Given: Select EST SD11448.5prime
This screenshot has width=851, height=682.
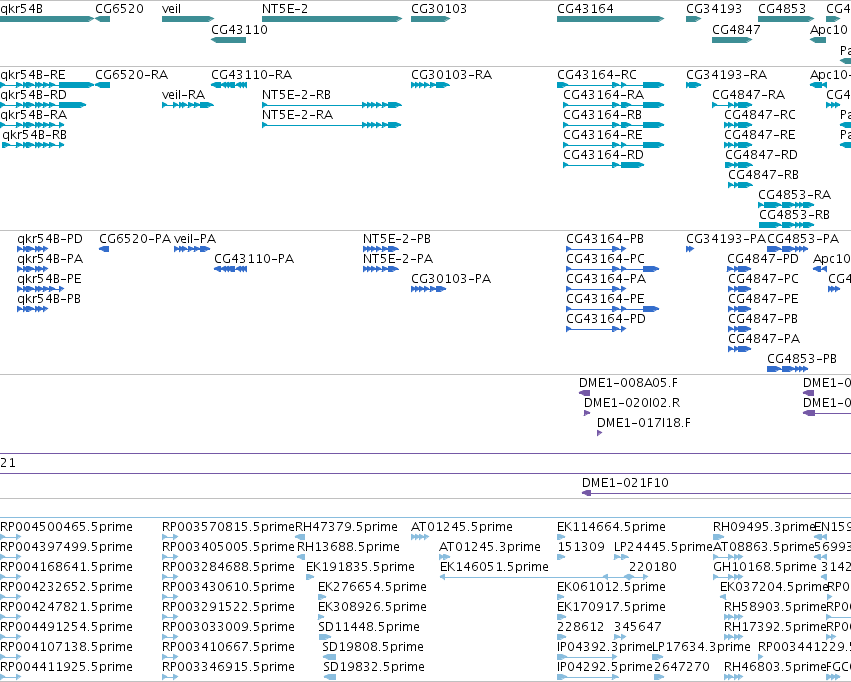Looking at the screenshot, I should click(x=327, y=637).
